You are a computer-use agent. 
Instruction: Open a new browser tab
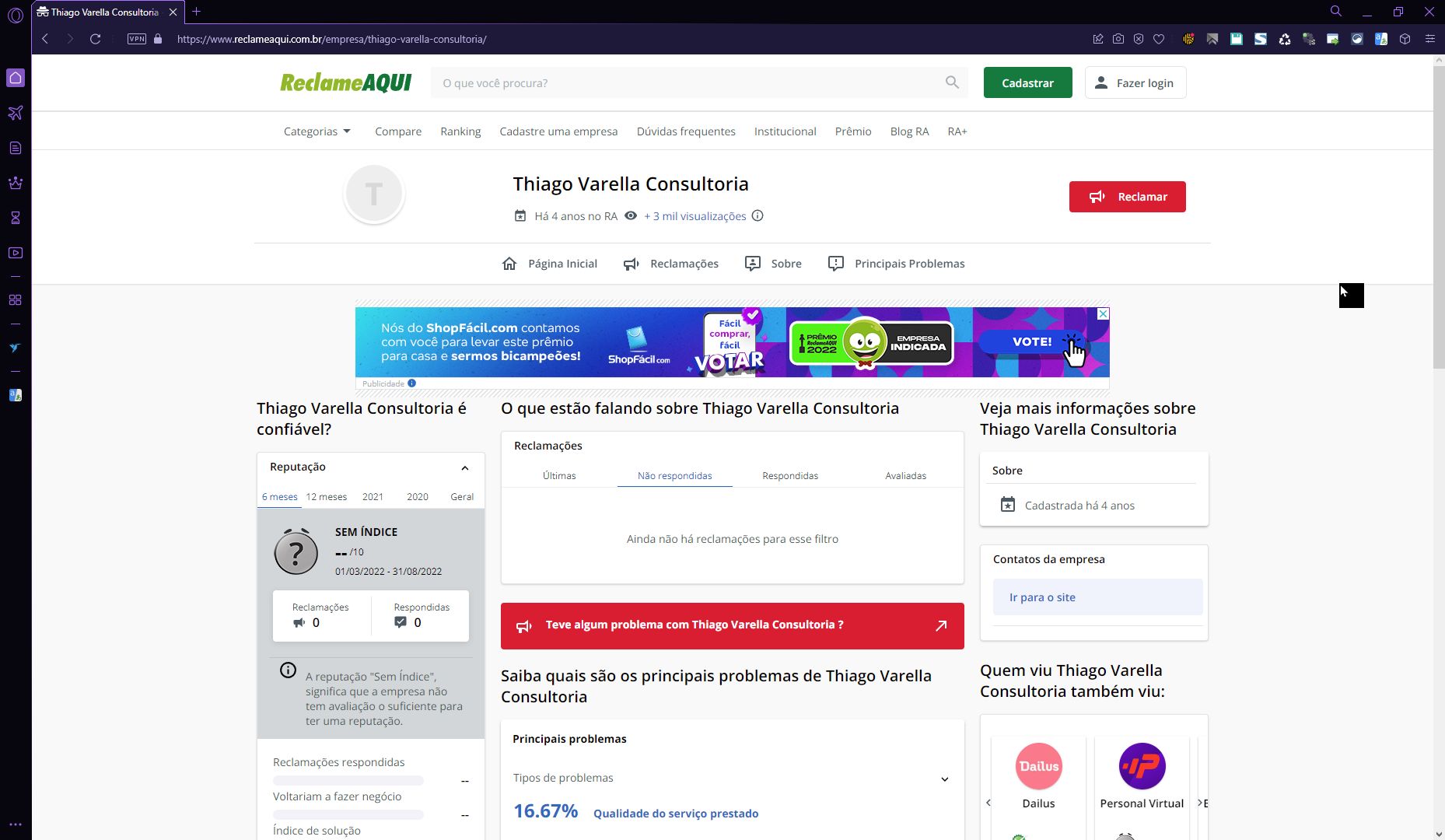(196, 12)
